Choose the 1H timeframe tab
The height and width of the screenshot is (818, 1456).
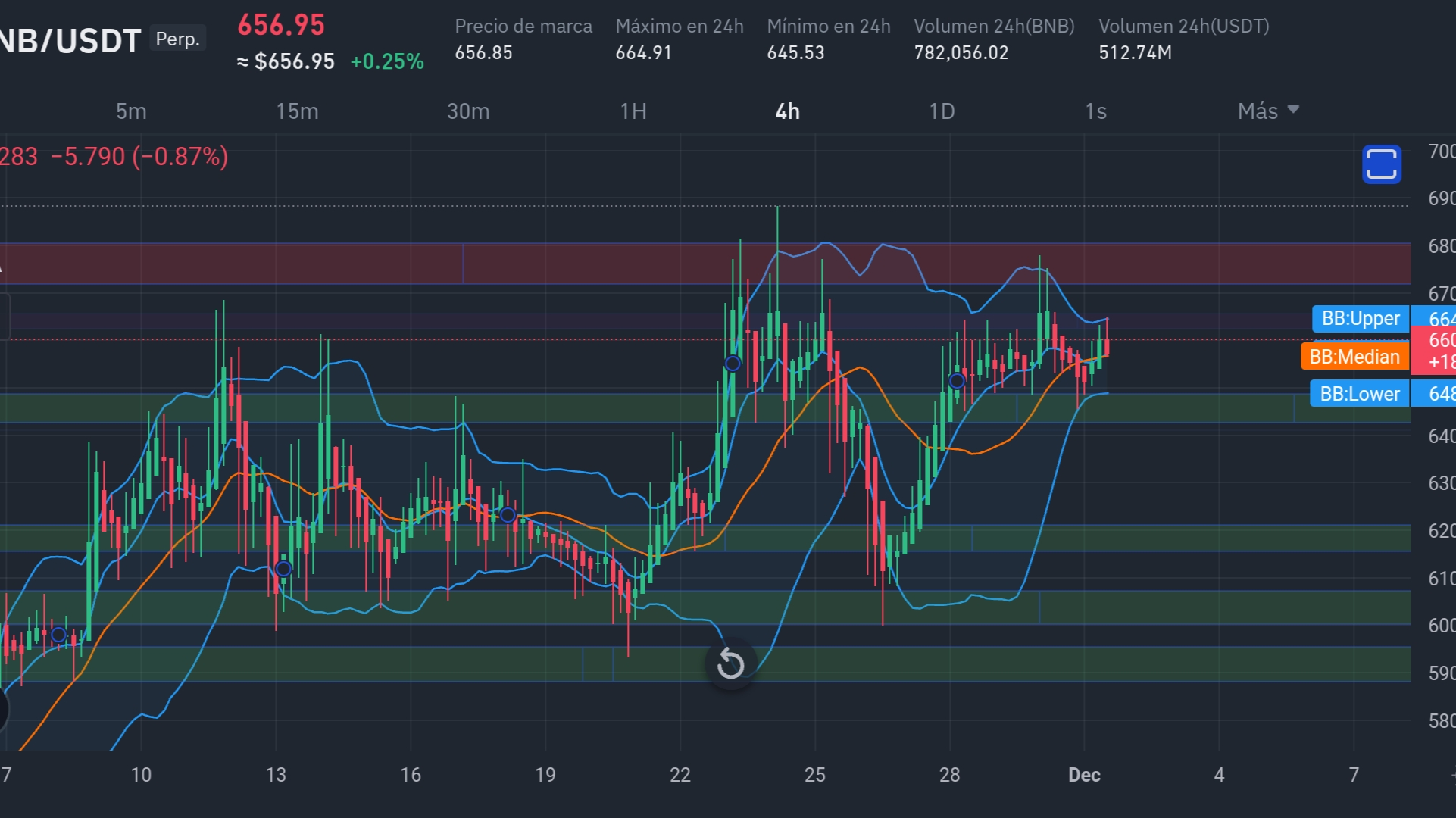633,111
